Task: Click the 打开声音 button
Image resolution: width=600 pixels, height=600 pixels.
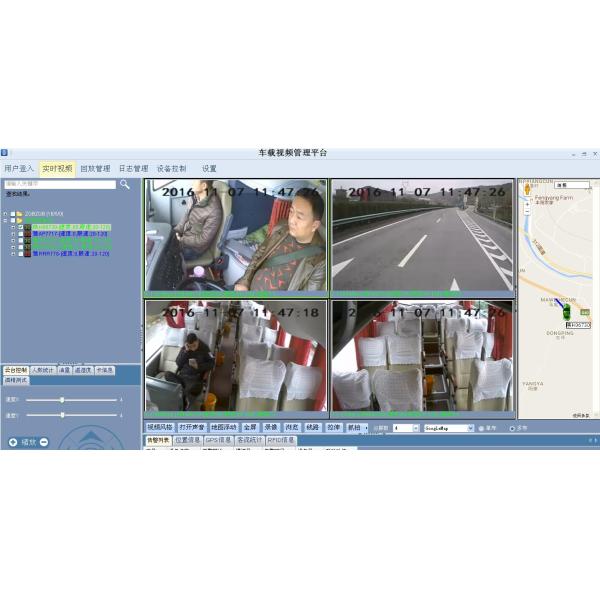Action: click(x=192, y=428)
